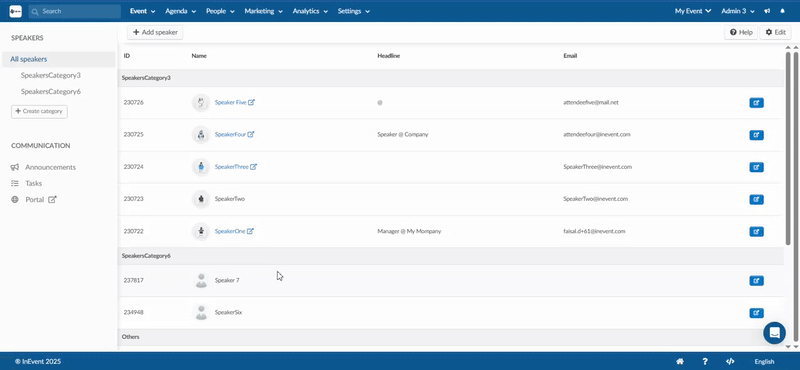Click the Create category button
This screenshot has width=800, height=370.
click(39, 111)
